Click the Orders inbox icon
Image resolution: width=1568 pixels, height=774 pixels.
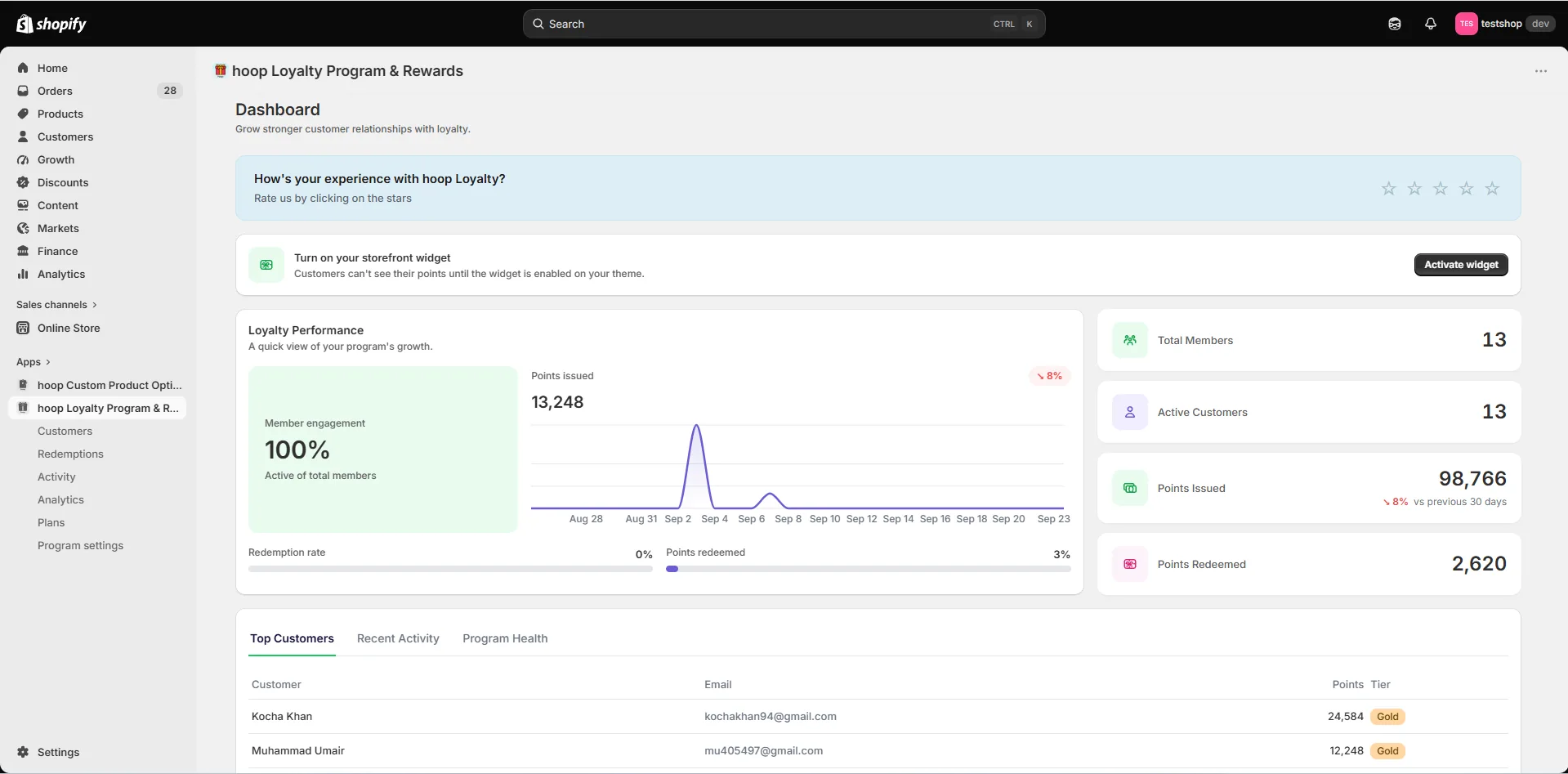pyautogui.click(x=23, y=91)
